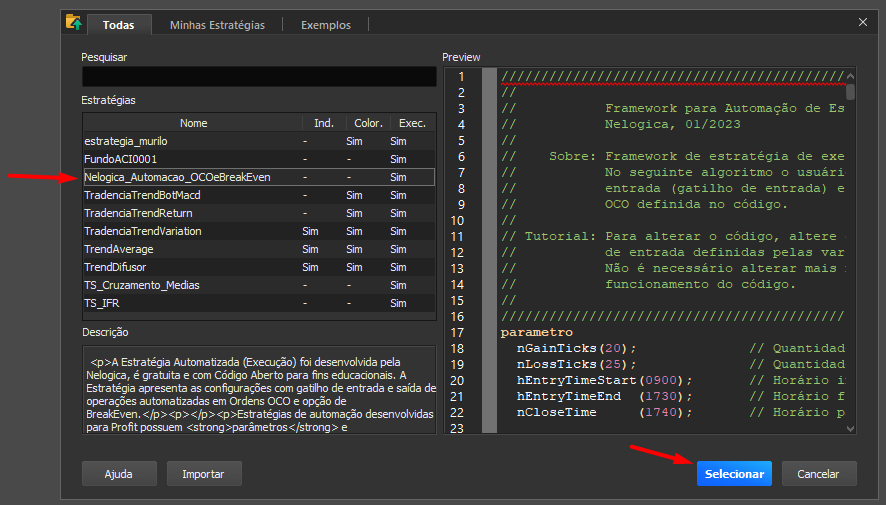Click inside the Descrição text box
Viewport: 886px width, 505px height.
point(259,390)
